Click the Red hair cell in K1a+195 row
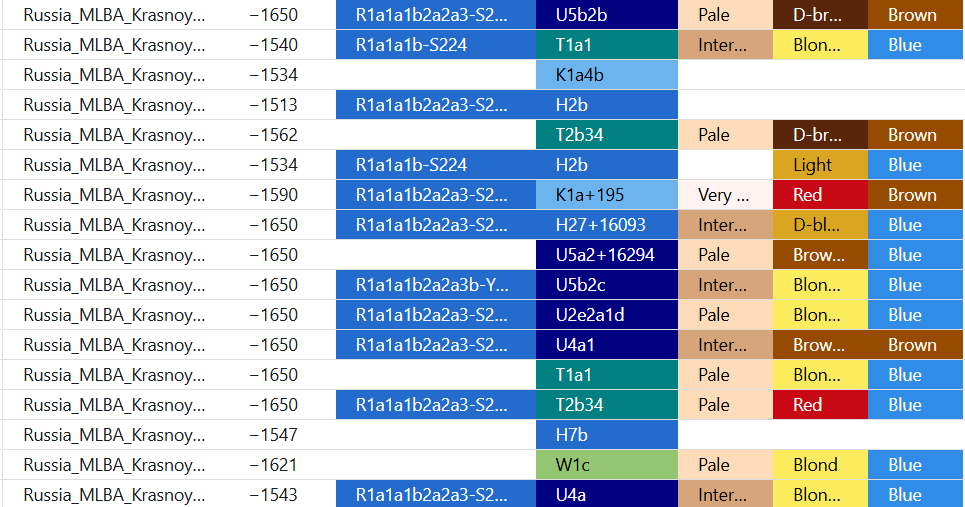The image size is (965, 507). click(x=820, y=195)
